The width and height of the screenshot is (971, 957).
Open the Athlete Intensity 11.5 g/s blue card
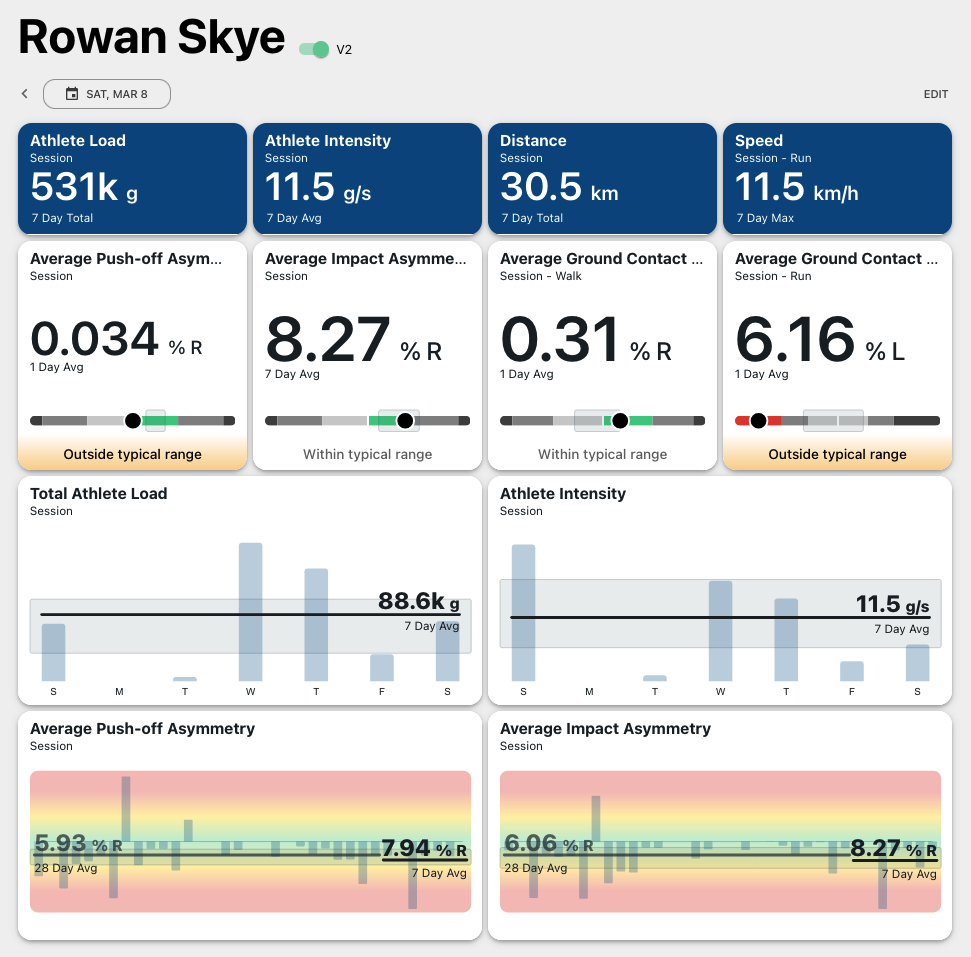coord(367,178)
